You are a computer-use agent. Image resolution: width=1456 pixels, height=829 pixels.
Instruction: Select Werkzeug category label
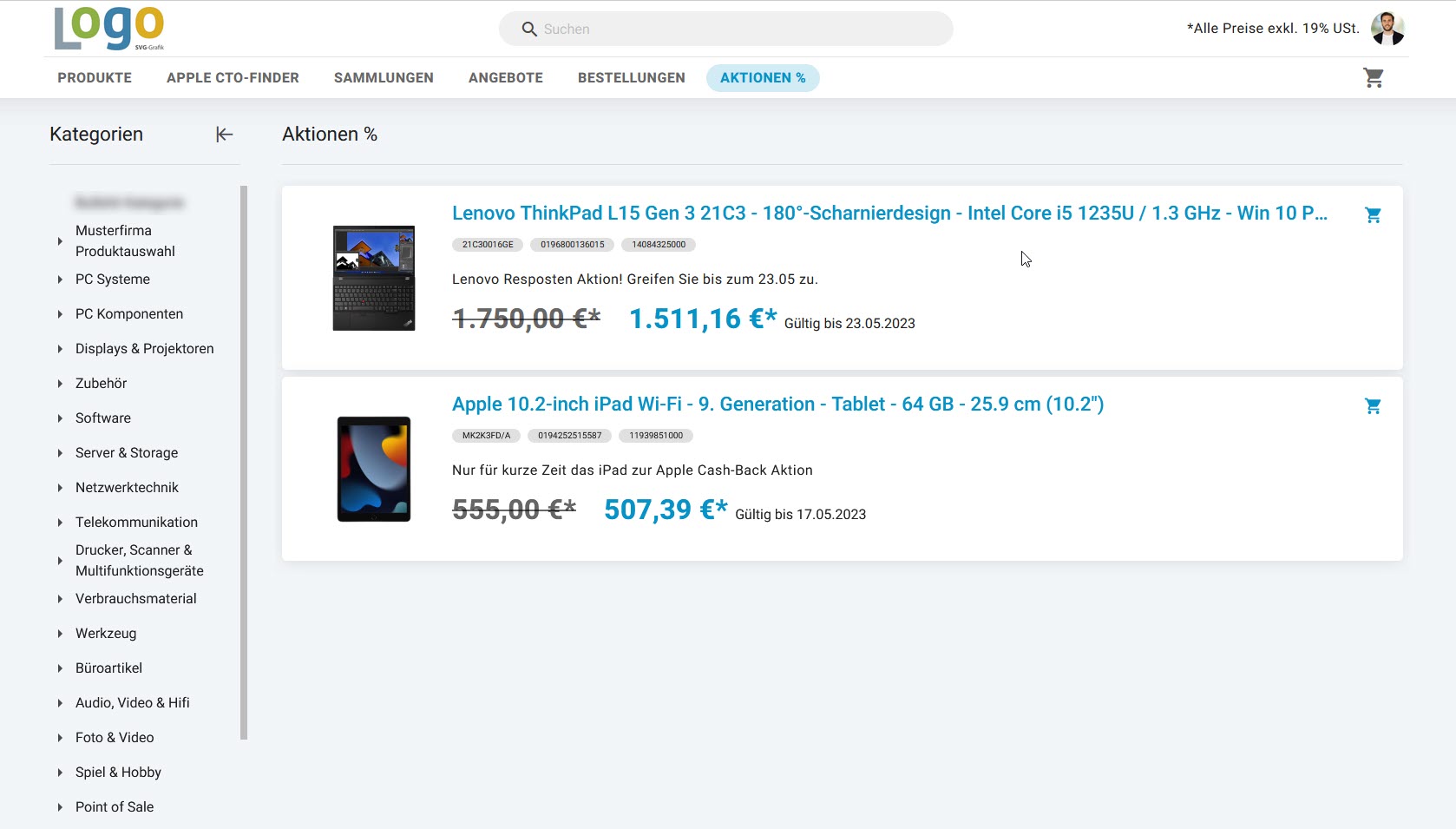pos(106,634)
